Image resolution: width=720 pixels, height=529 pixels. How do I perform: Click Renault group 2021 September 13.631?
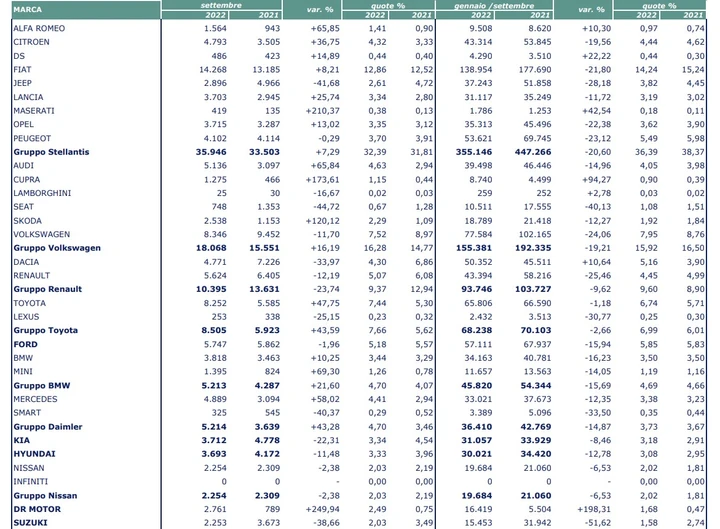tap(264, 289)
